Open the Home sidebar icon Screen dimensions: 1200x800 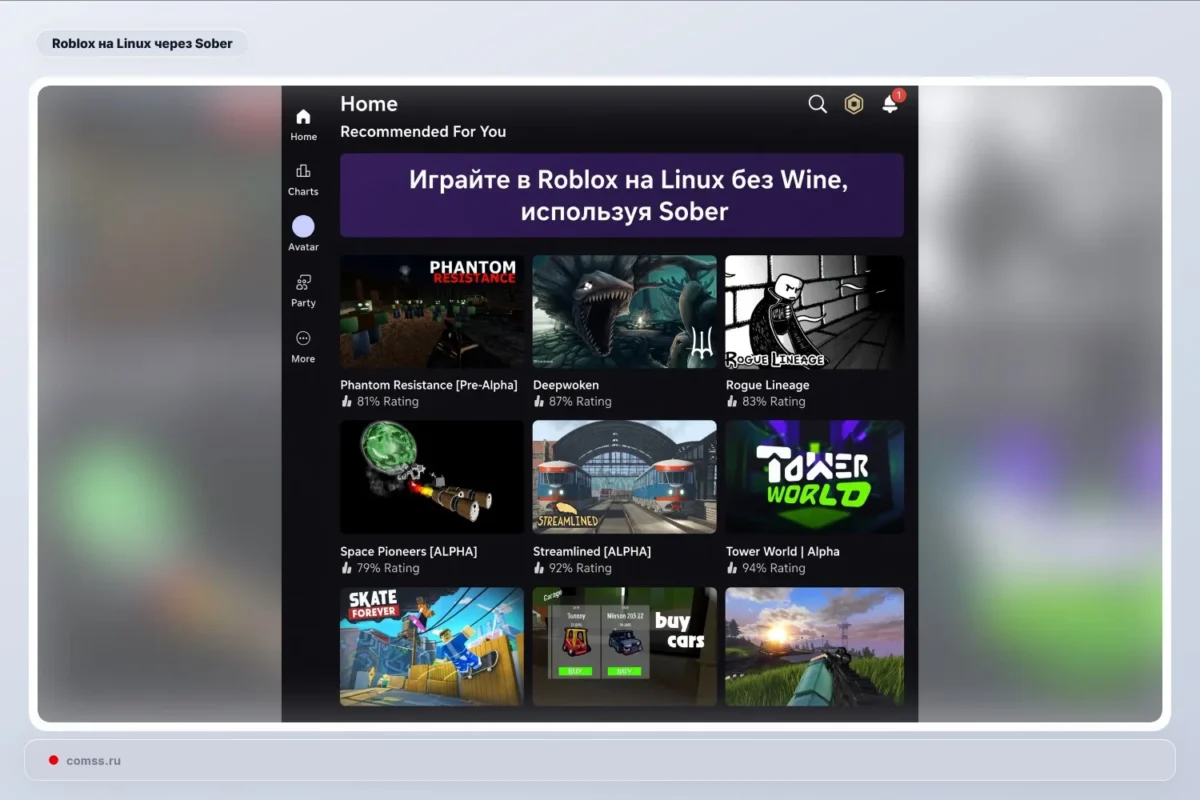point(303,117)
